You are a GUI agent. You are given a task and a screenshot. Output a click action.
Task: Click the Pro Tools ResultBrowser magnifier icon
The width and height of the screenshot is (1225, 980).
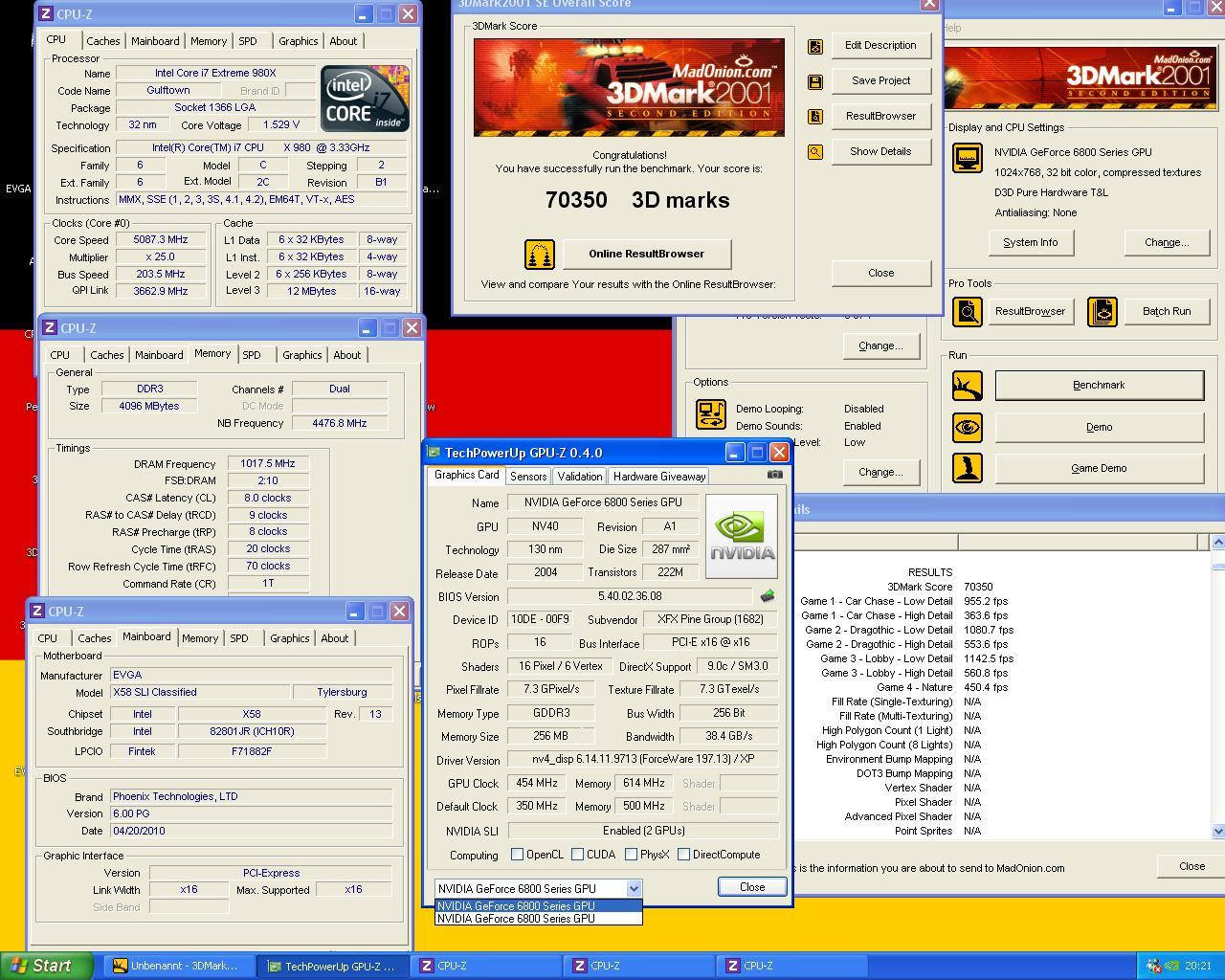[x=968, y=311]
